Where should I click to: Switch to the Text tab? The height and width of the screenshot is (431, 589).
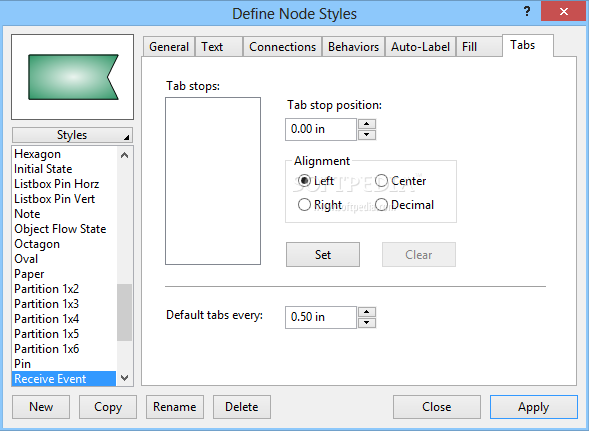click(x=219, y=47)
